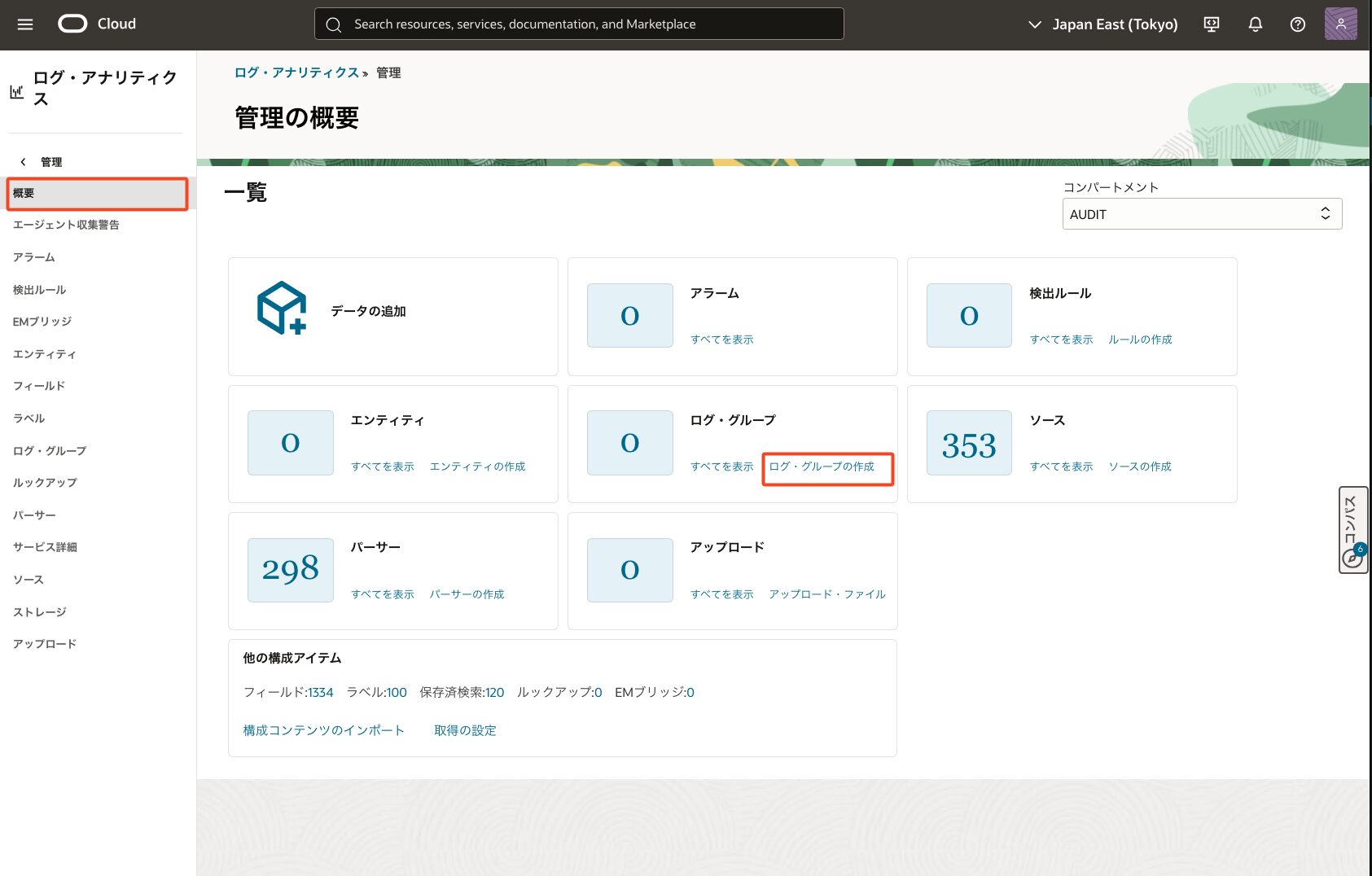Open the AUDIT compartment dropdown
The width and height of the screenshot is (1372, 876).
[x=1201, y=214]
